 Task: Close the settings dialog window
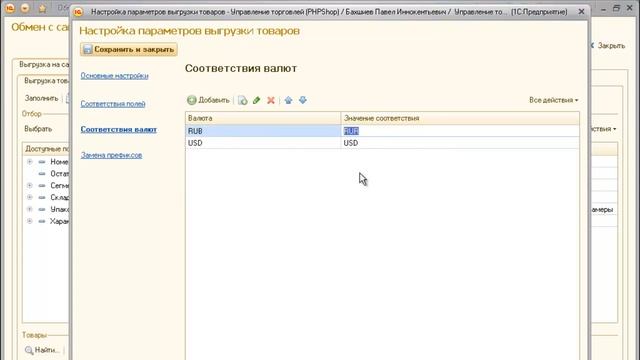tap(582, 12)
